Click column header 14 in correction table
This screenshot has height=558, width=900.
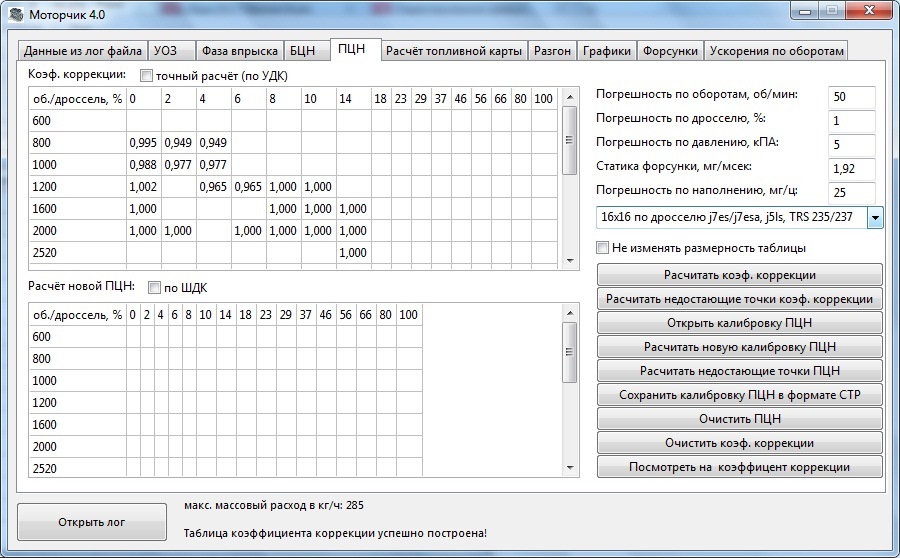click(x=354, y=99)
